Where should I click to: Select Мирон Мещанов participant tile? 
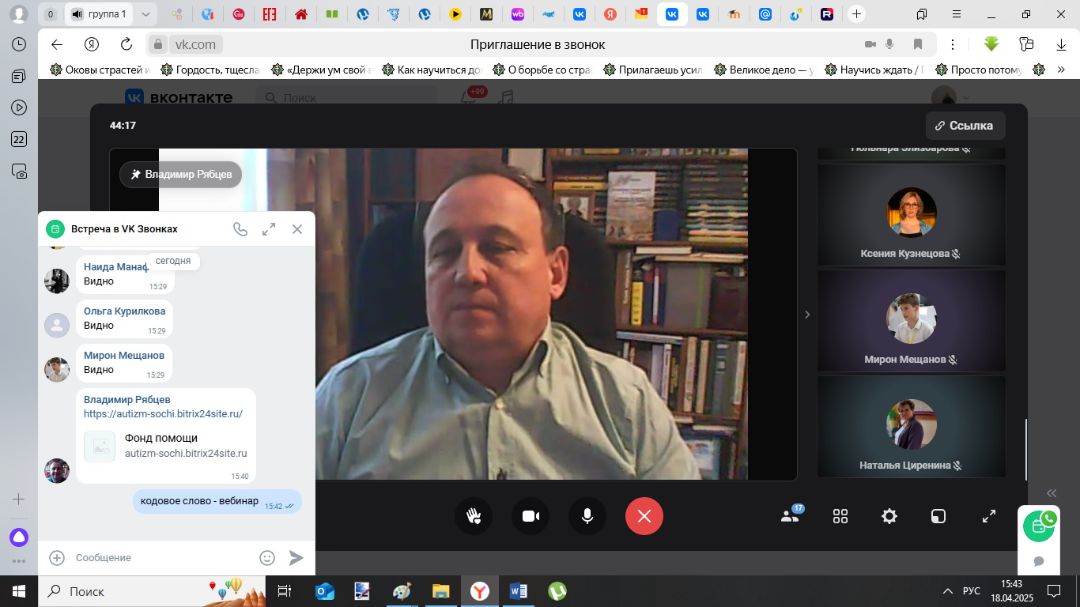(x=911, y=321)
